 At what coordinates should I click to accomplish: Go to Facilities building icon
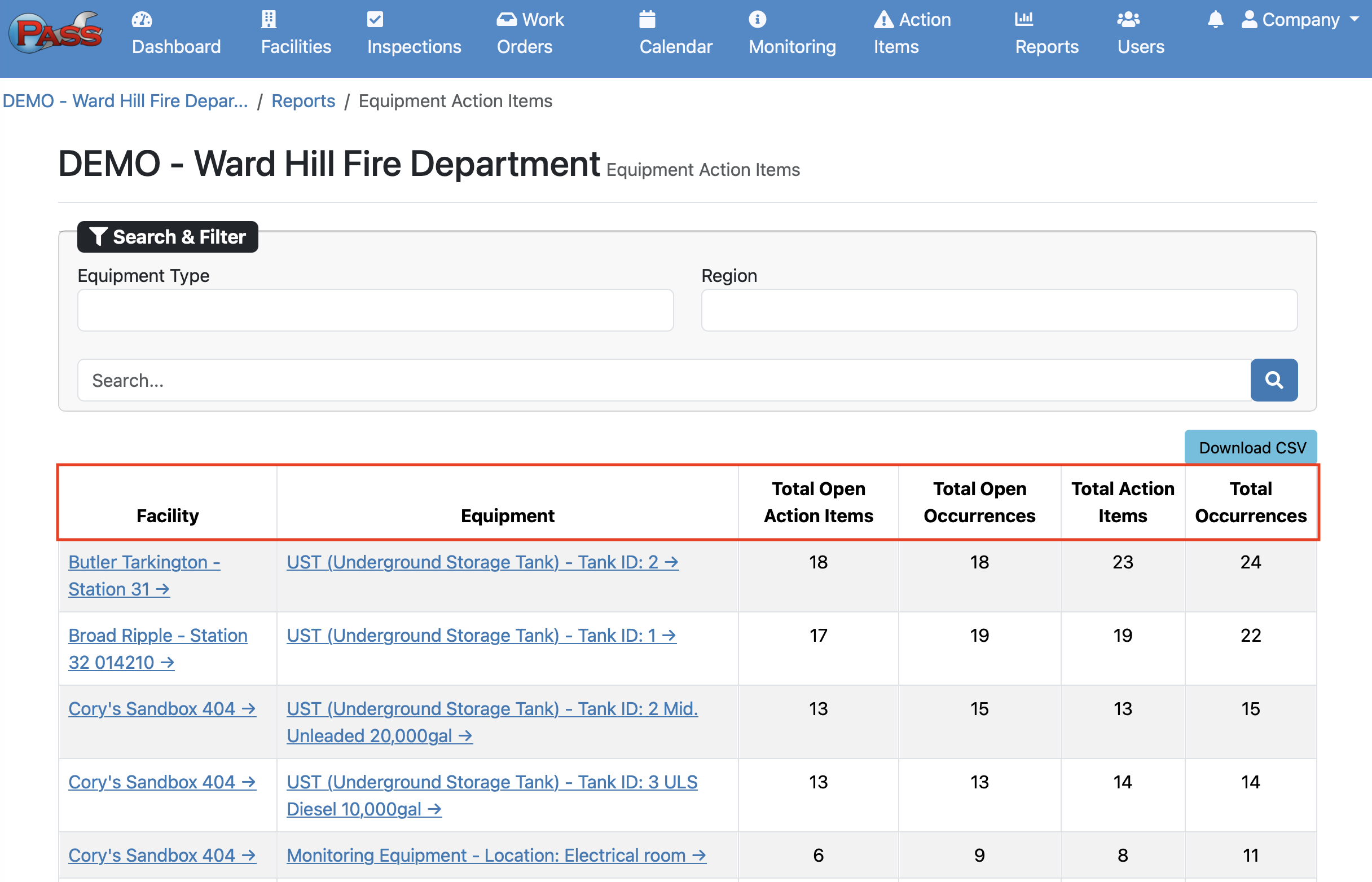click(x=269, y=20)
